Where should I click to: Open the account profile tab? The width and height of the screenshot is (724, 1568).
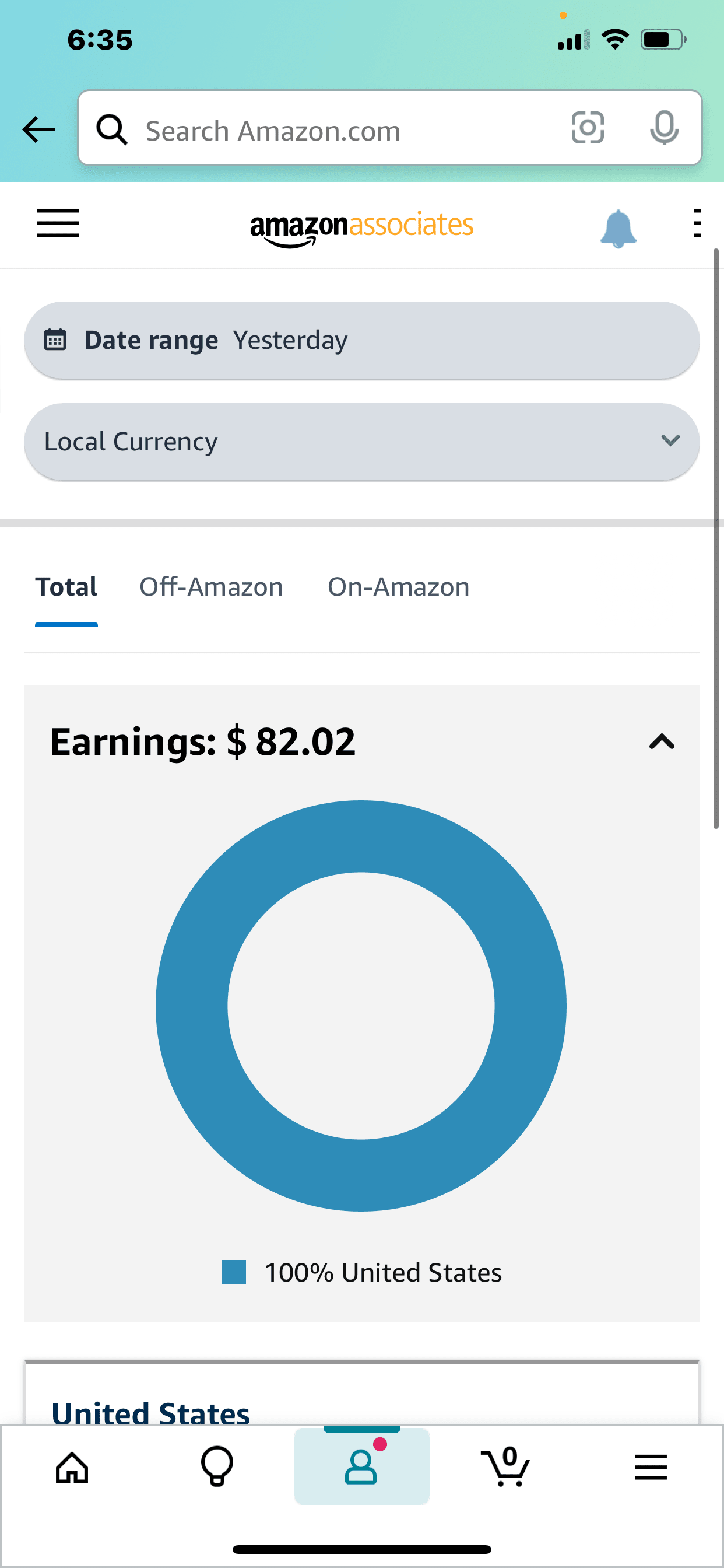click(x=362, y=1466)
